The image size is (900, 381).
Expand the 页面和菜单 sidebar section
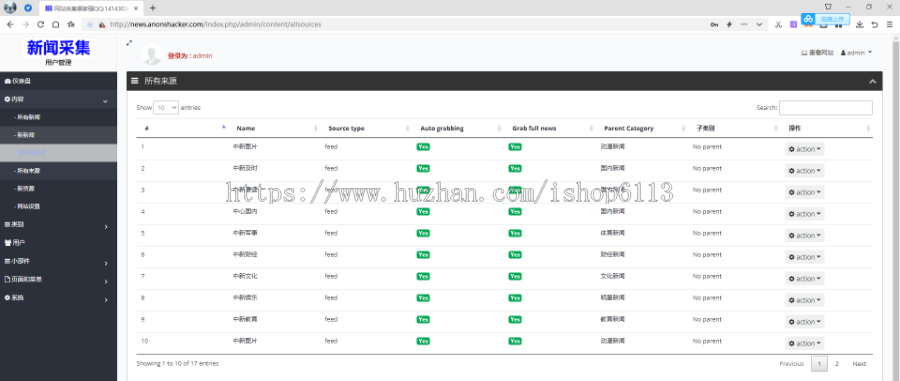click(59, 280)
